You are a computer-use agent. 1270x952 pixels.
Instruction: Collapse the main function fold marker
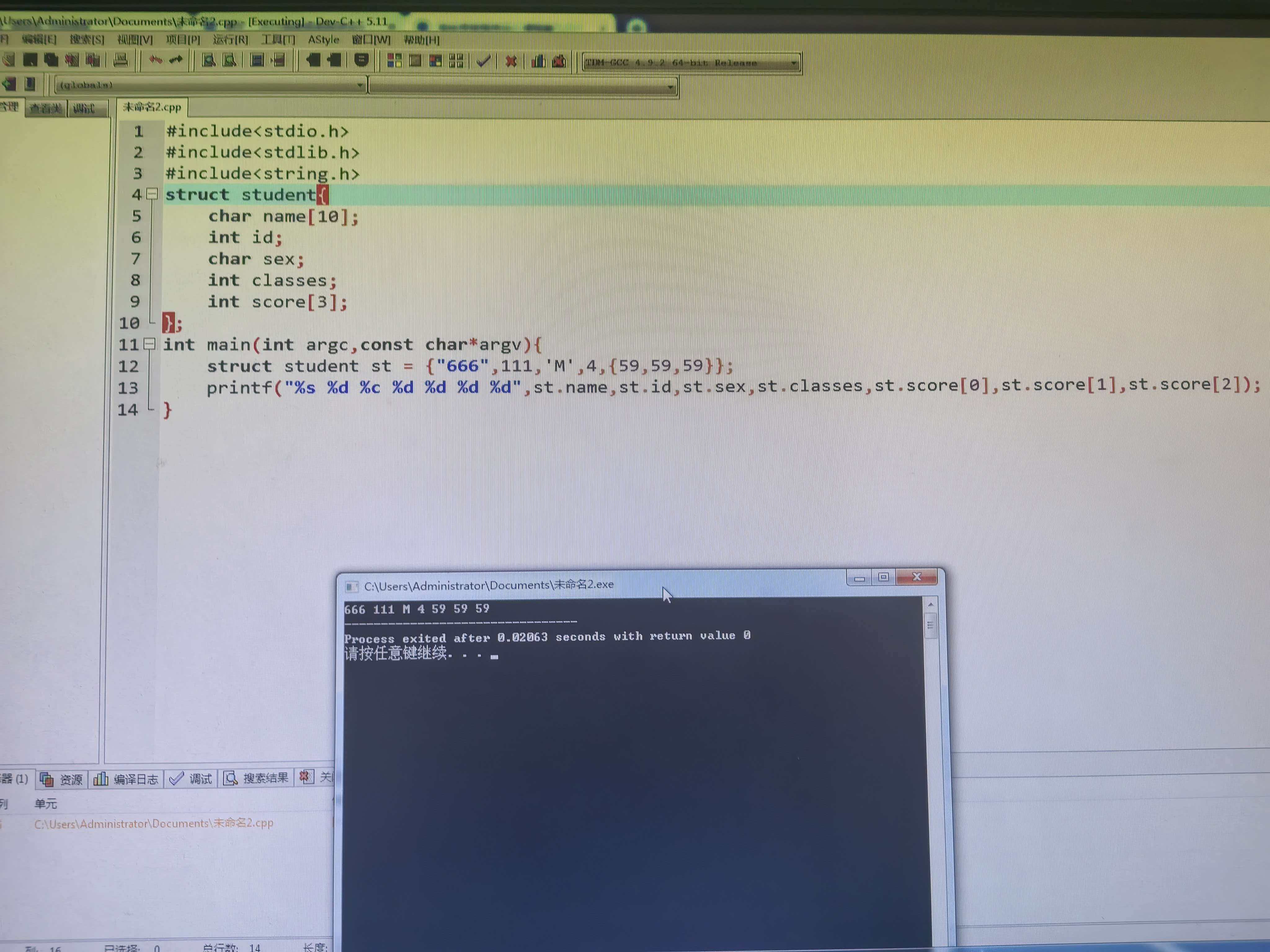[x=149, y=344]
